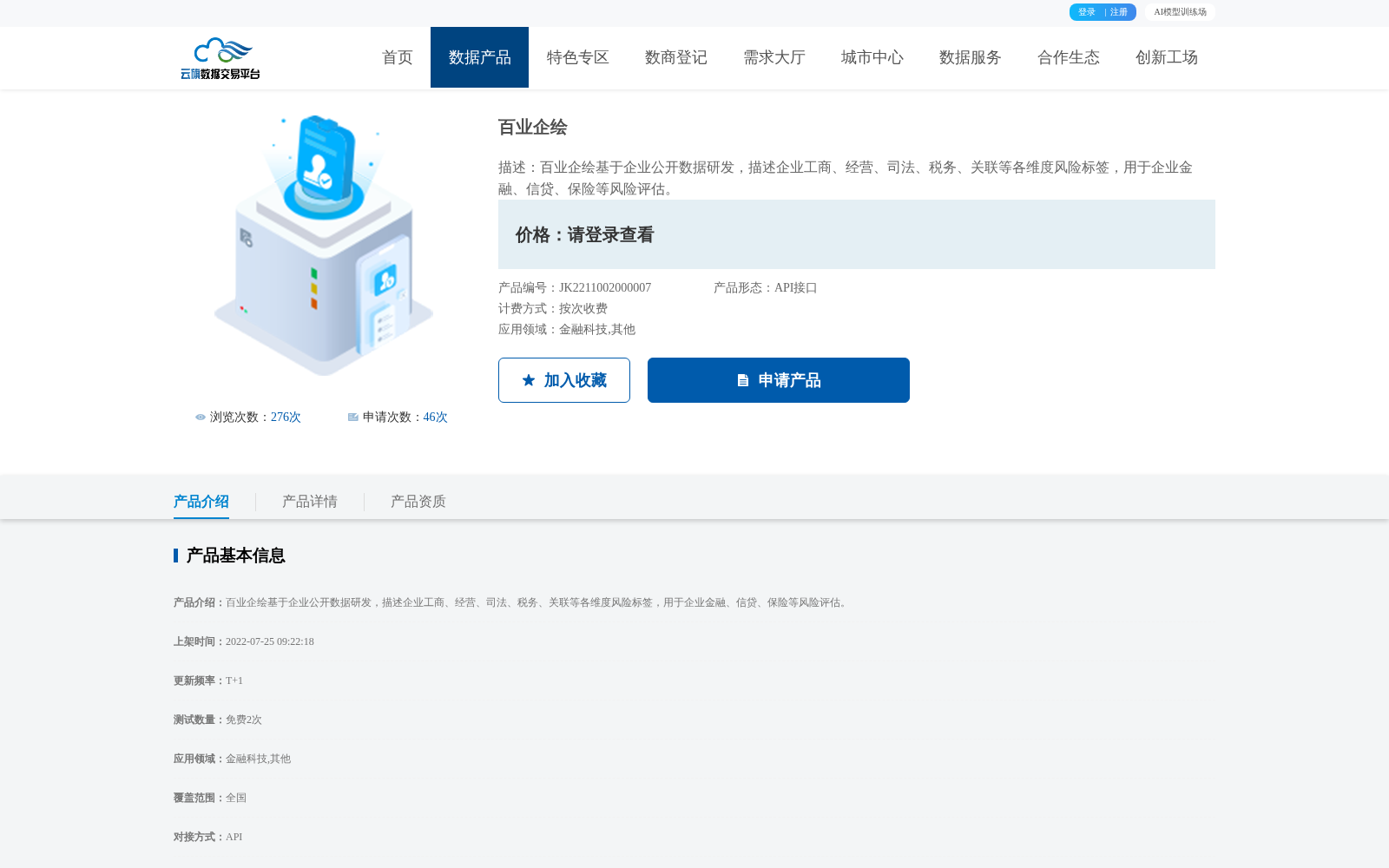Screen dimensions: 1389x868
Task: Open the 数商登记 menu item
Action: 675,57
